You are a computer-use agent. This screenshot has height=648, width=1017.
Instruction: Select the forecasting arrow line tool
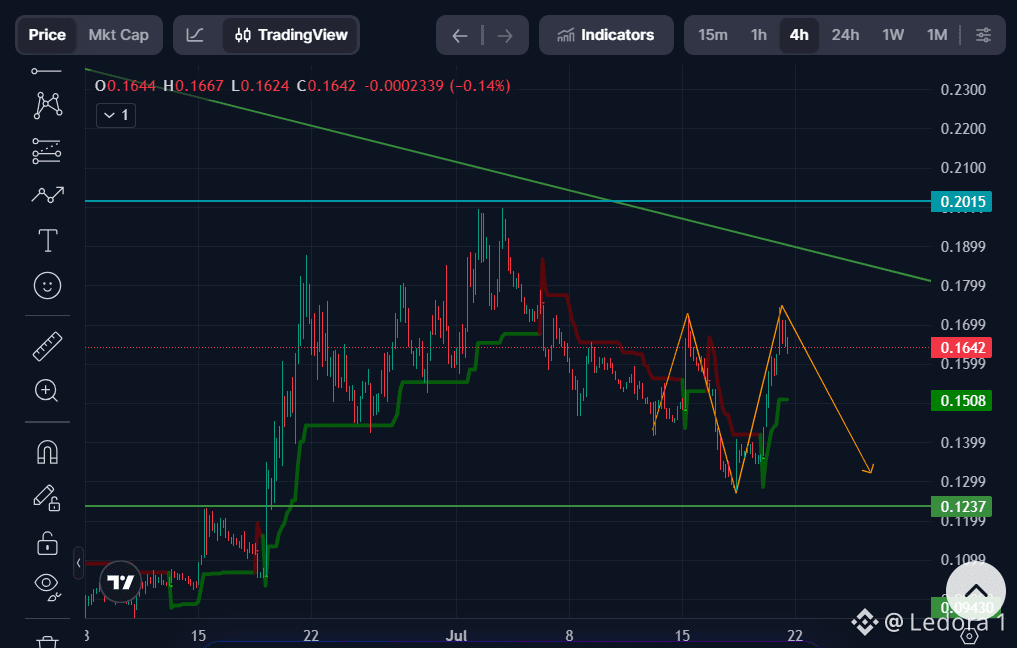pos(48,195)
